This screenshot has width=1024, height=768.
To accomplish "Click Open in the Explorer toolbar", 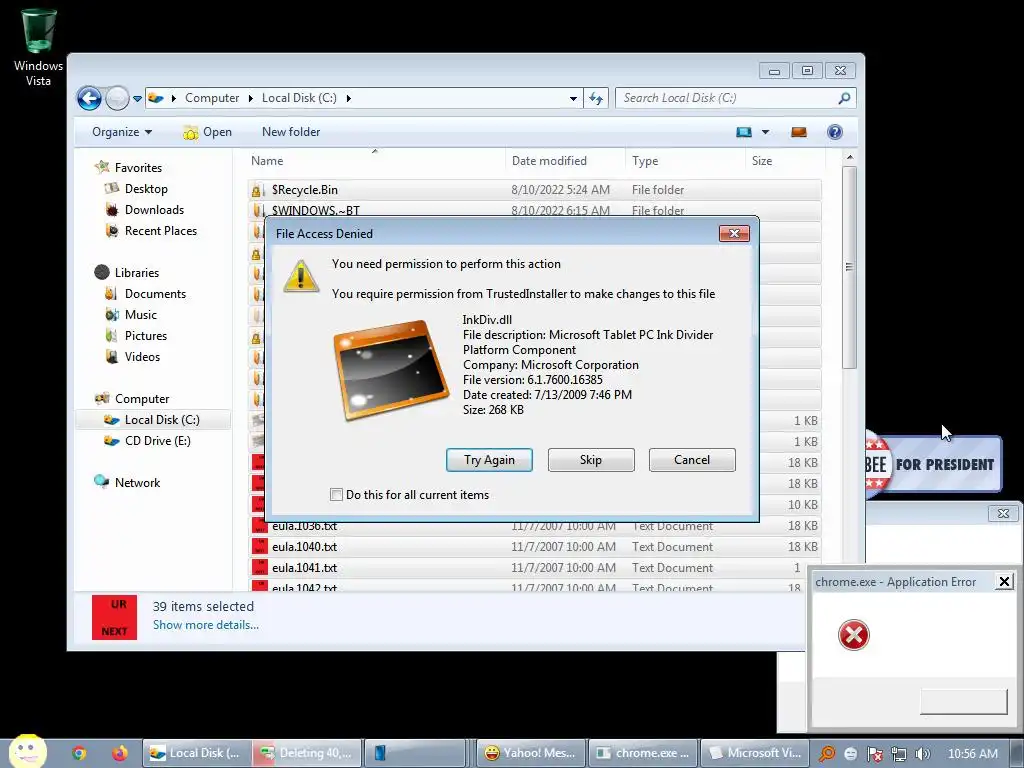I will 208,132.
